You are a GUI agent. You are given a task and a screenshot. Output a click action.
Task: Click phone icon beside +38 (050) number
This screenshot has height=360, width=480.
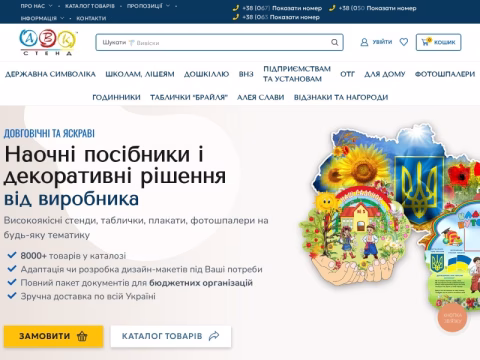(x=332, y=8)
